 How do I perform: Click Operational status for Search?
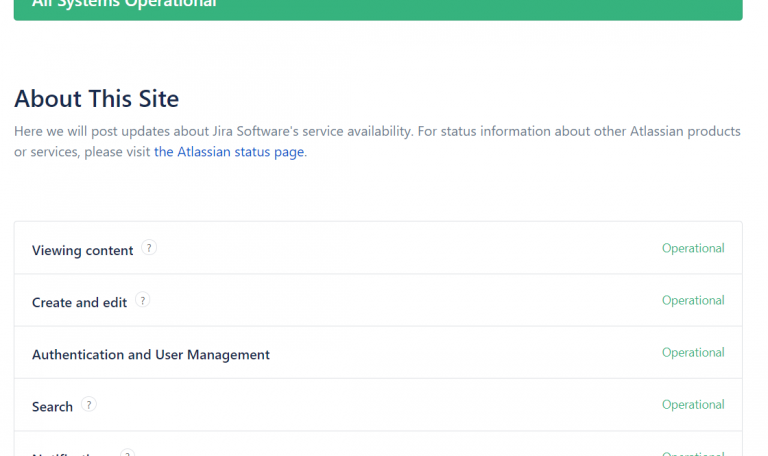pos(693,405)
